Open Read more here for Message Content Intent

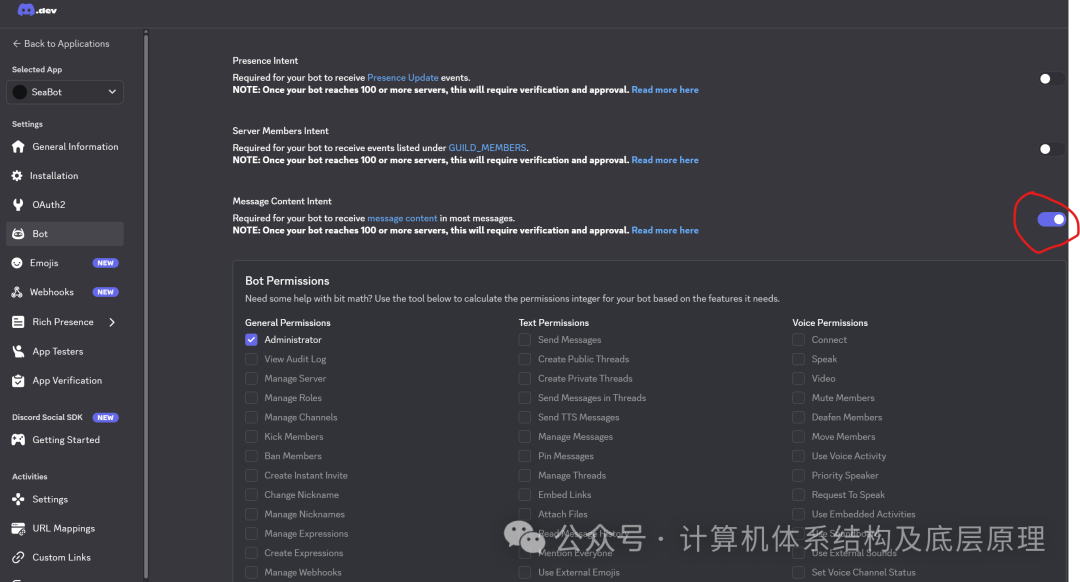[x=664, y=230]
